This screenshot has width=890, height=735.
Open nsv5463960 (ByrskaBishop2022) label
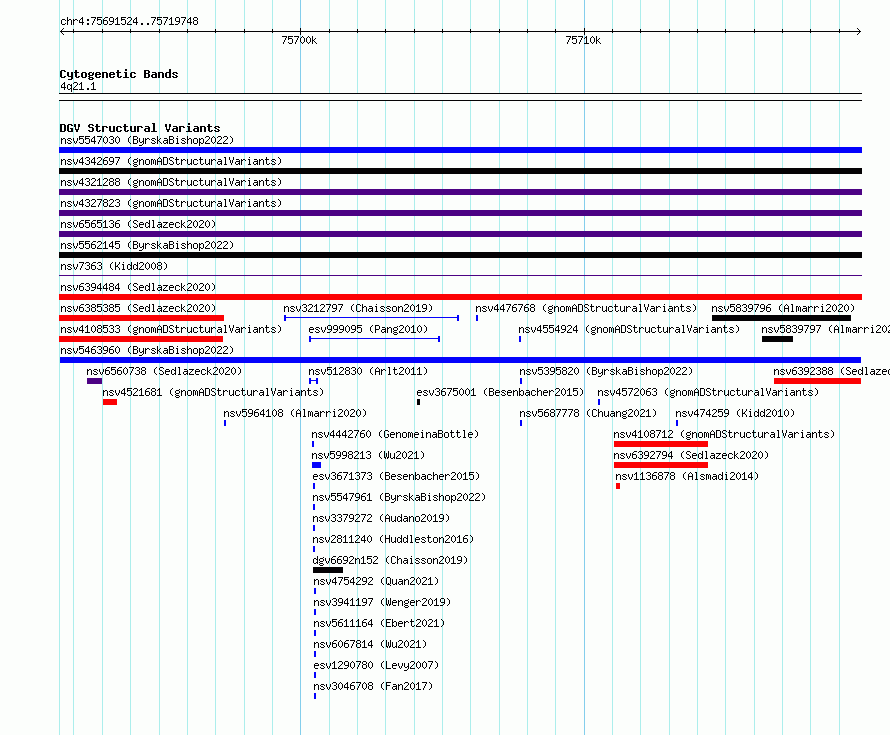(x=147, y=350)
